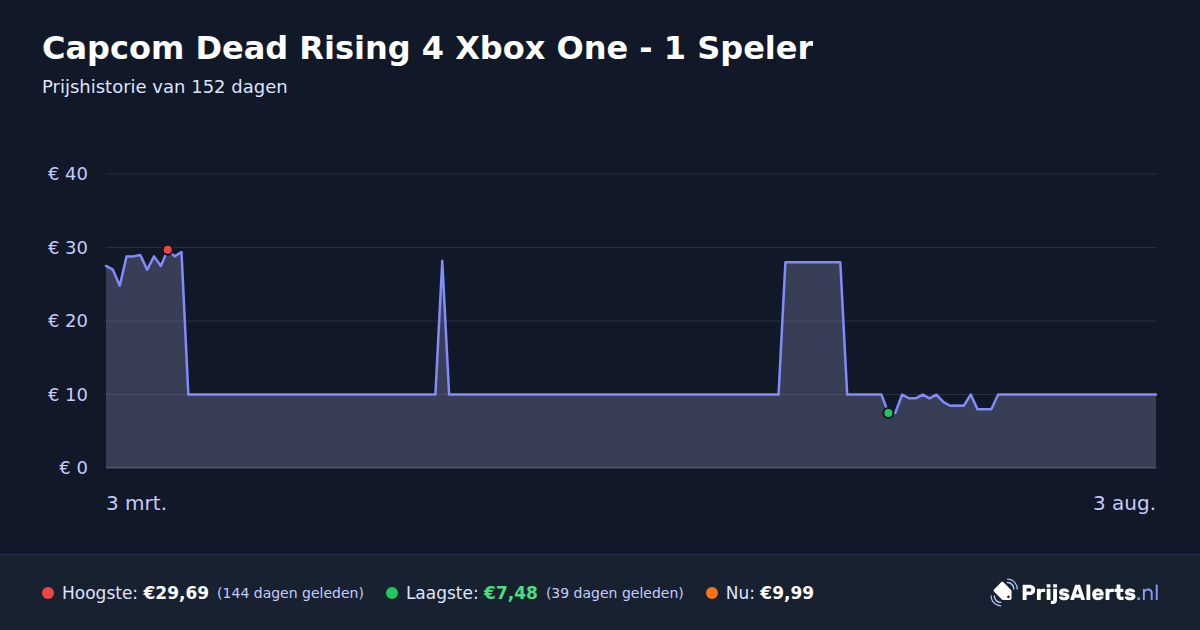
Task: Click the green dot beside Laagste
Action: pyautogui.click(x=392, y=593)
